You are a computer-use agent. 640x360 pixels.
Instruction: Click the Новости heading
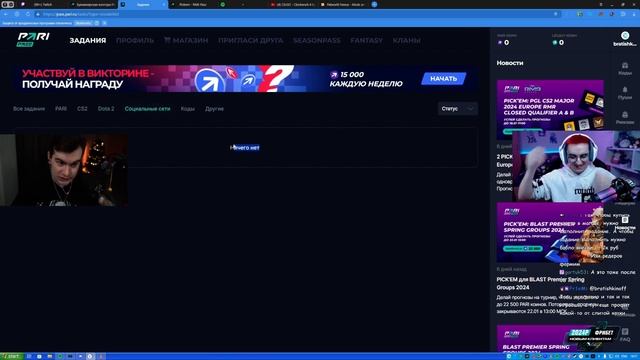pos(510,63)
